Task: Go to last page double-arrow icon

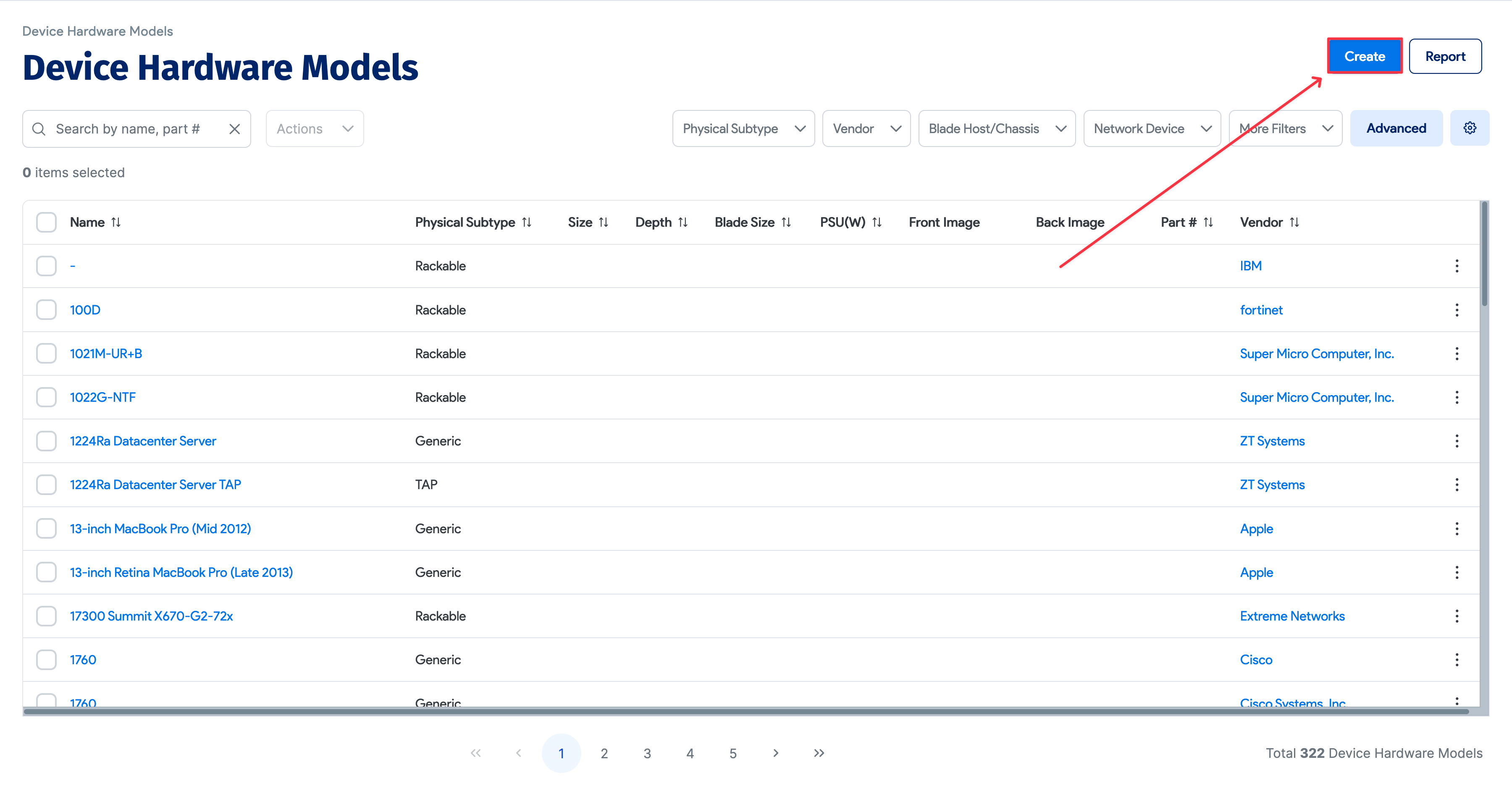Action: pyautogui.click(x=818, y=753)
